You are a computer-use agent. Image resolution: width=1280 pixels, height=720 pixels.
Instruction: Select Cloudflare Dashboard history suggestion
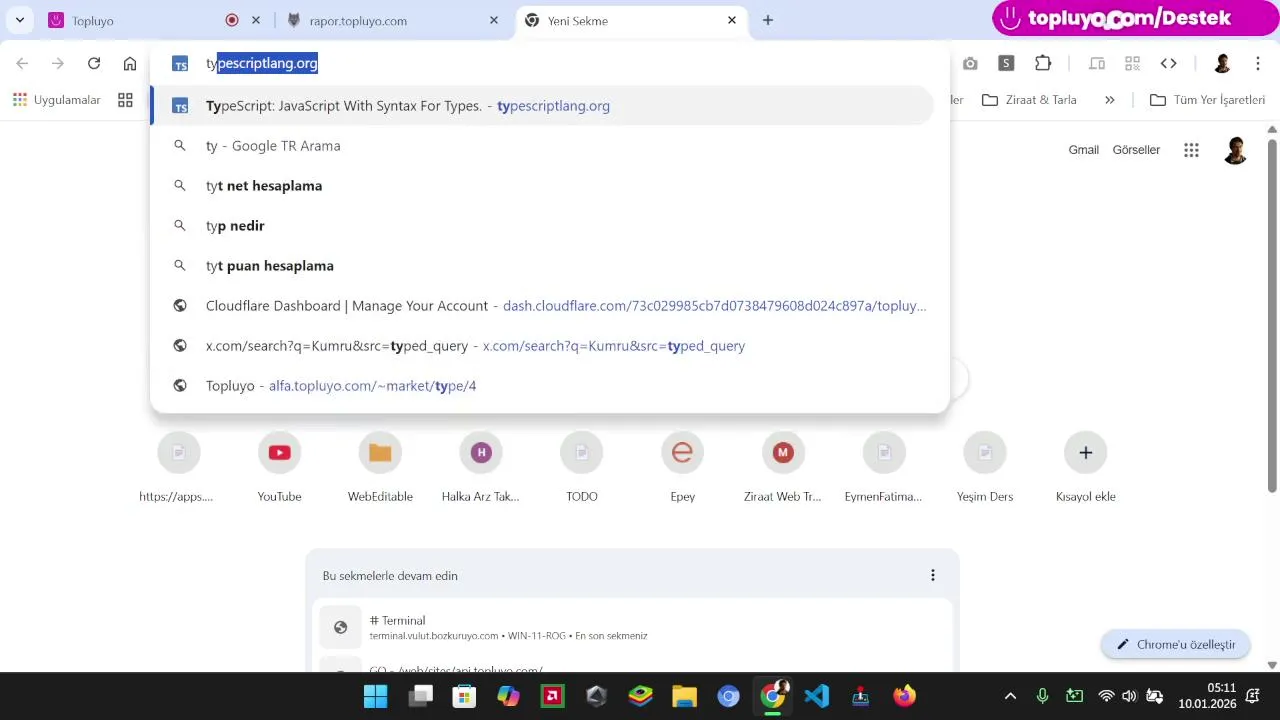543,306
